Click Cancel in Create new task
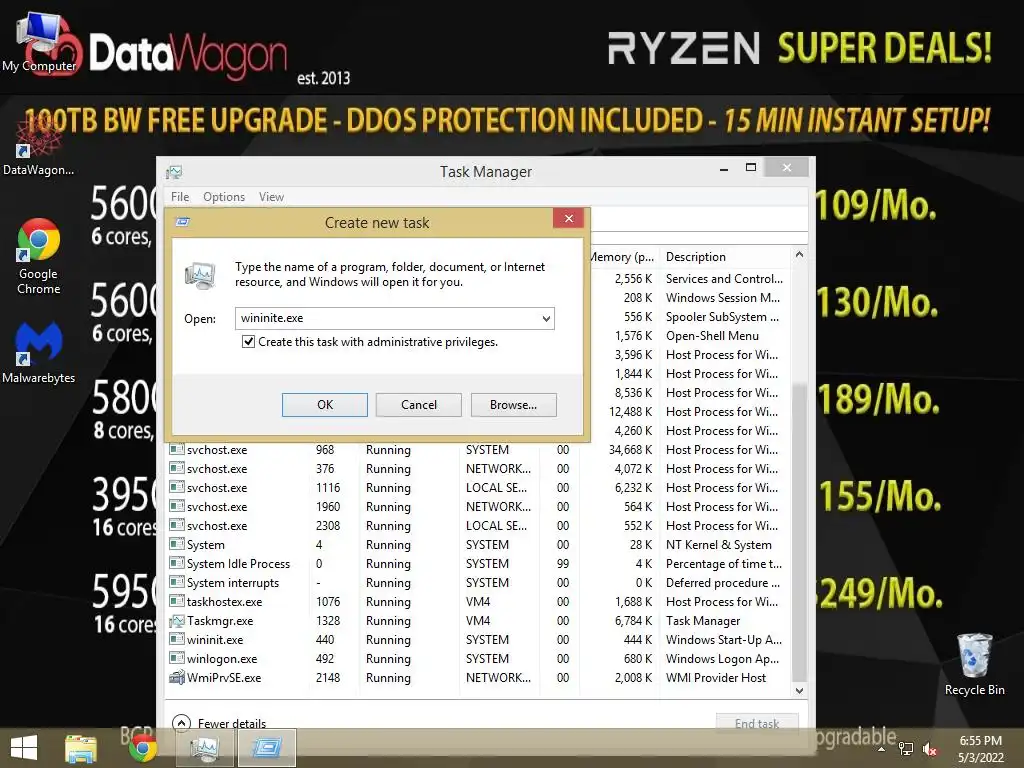The image size is (1024, 768). click(x=419, y=405)
